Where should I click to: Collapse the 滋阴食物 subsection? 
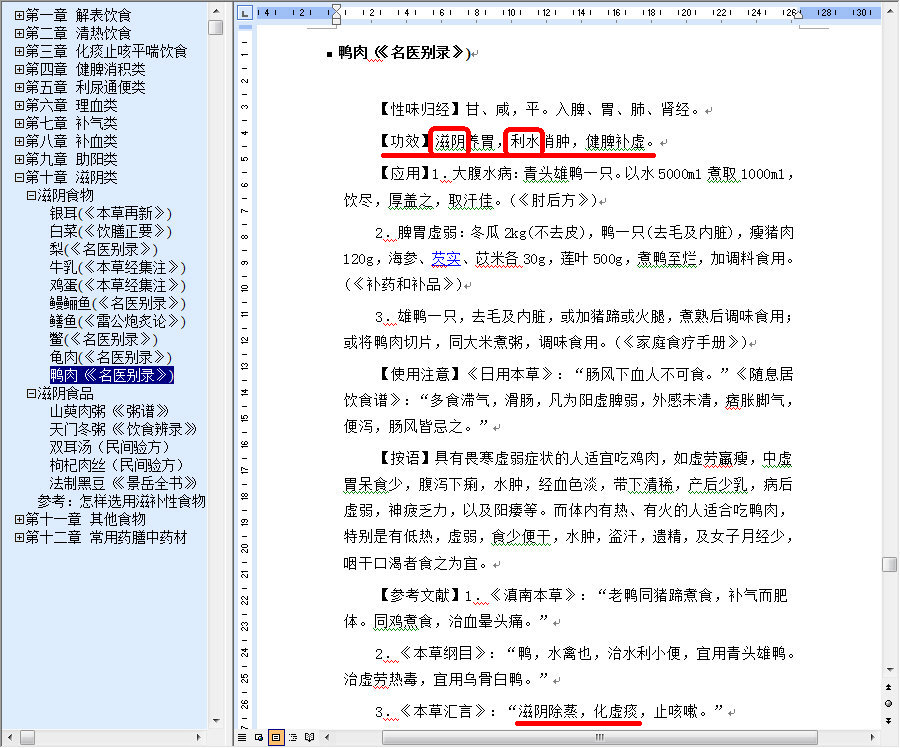31,195
